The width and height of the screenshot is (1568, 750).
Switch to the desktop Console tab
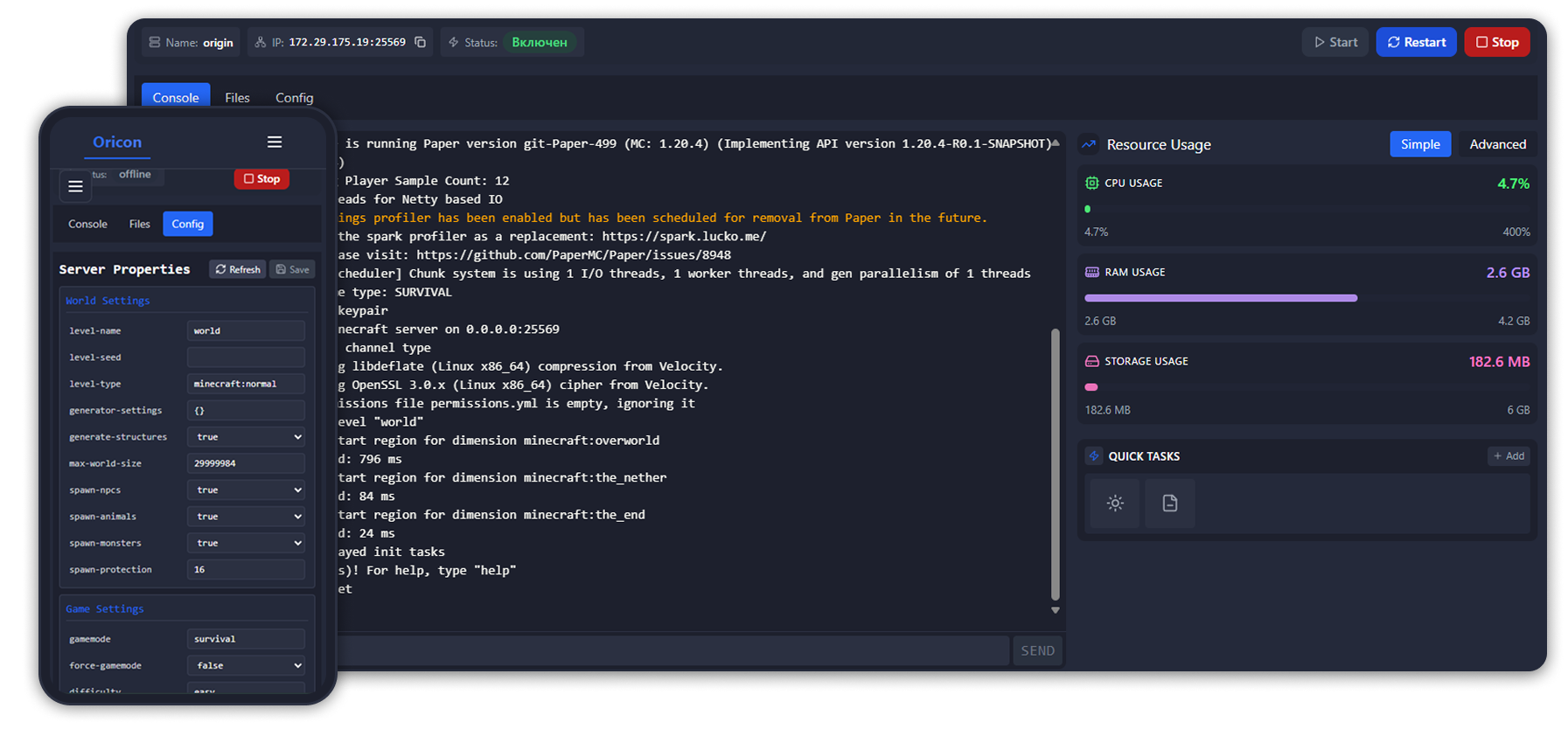(x=176, y=97)
